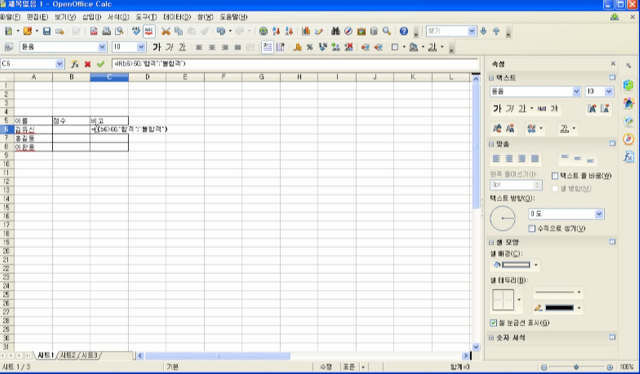This screenshot has height=374, width=640.
Task: Open Functions fx deck in sidebar
Action: pos(629,157)
